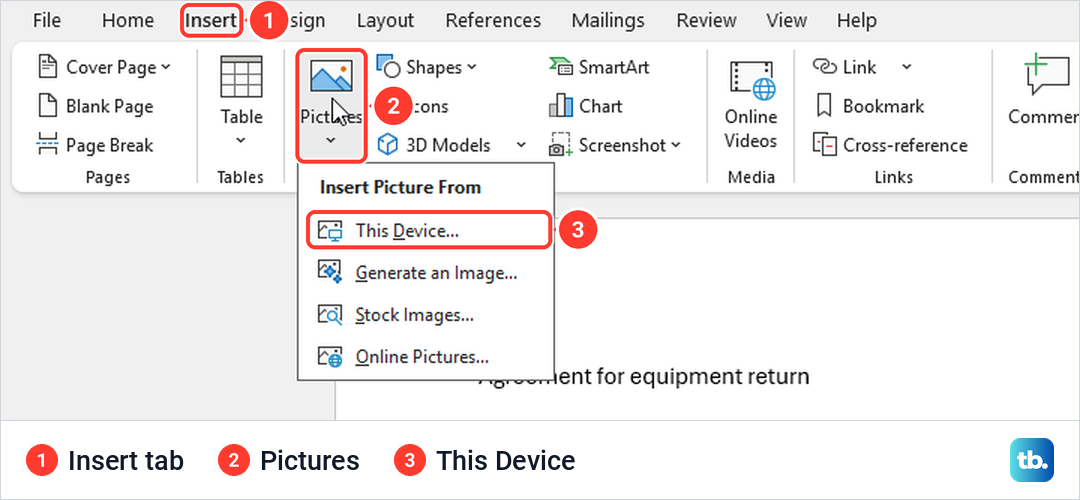Open the Layout tab

pyautogui.click(x=385, y=21)
